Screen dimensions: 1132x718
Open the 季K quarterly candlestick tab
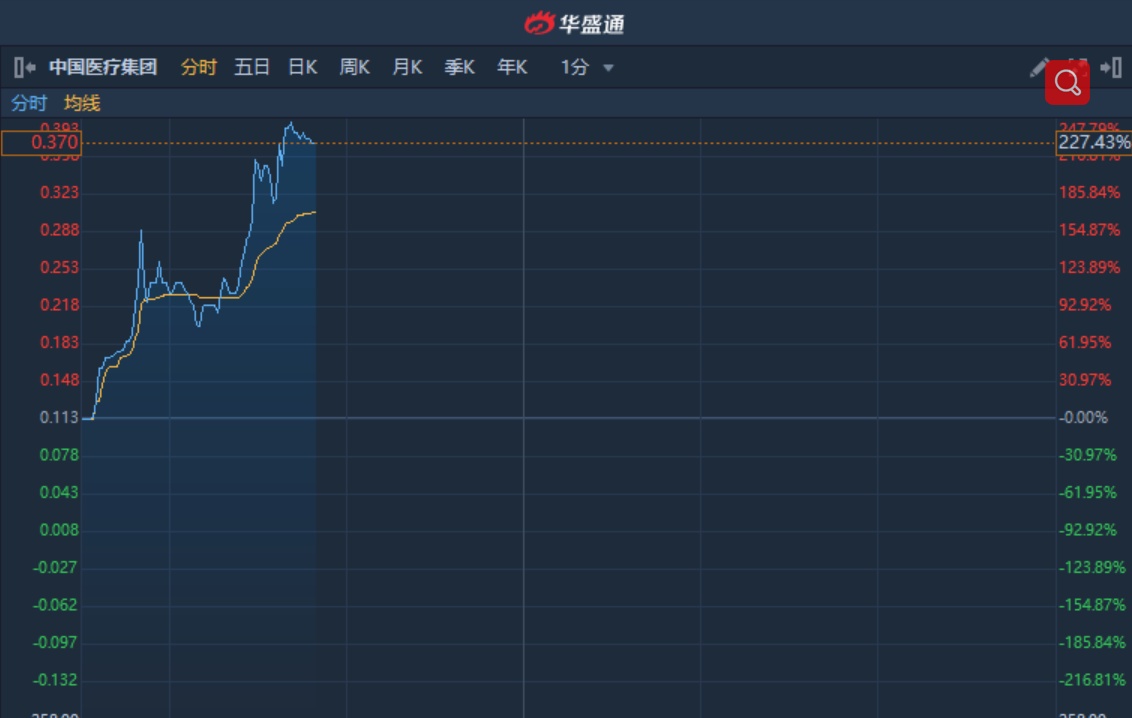point(459,68)
